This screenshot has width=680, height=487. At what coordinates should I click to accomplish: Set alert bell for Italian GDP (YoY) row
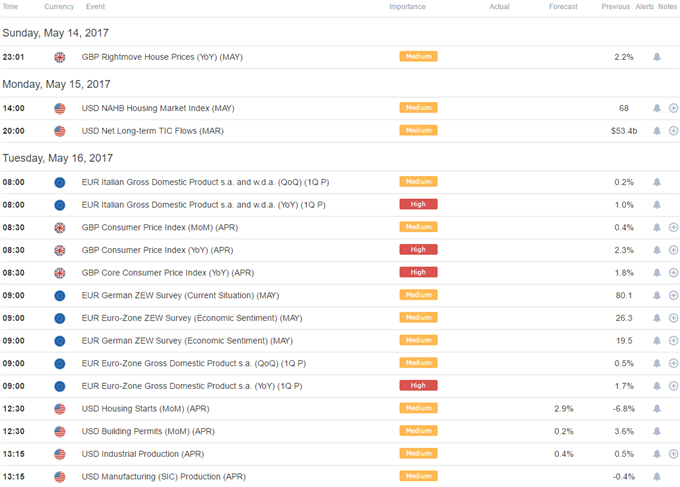(657, 205)
